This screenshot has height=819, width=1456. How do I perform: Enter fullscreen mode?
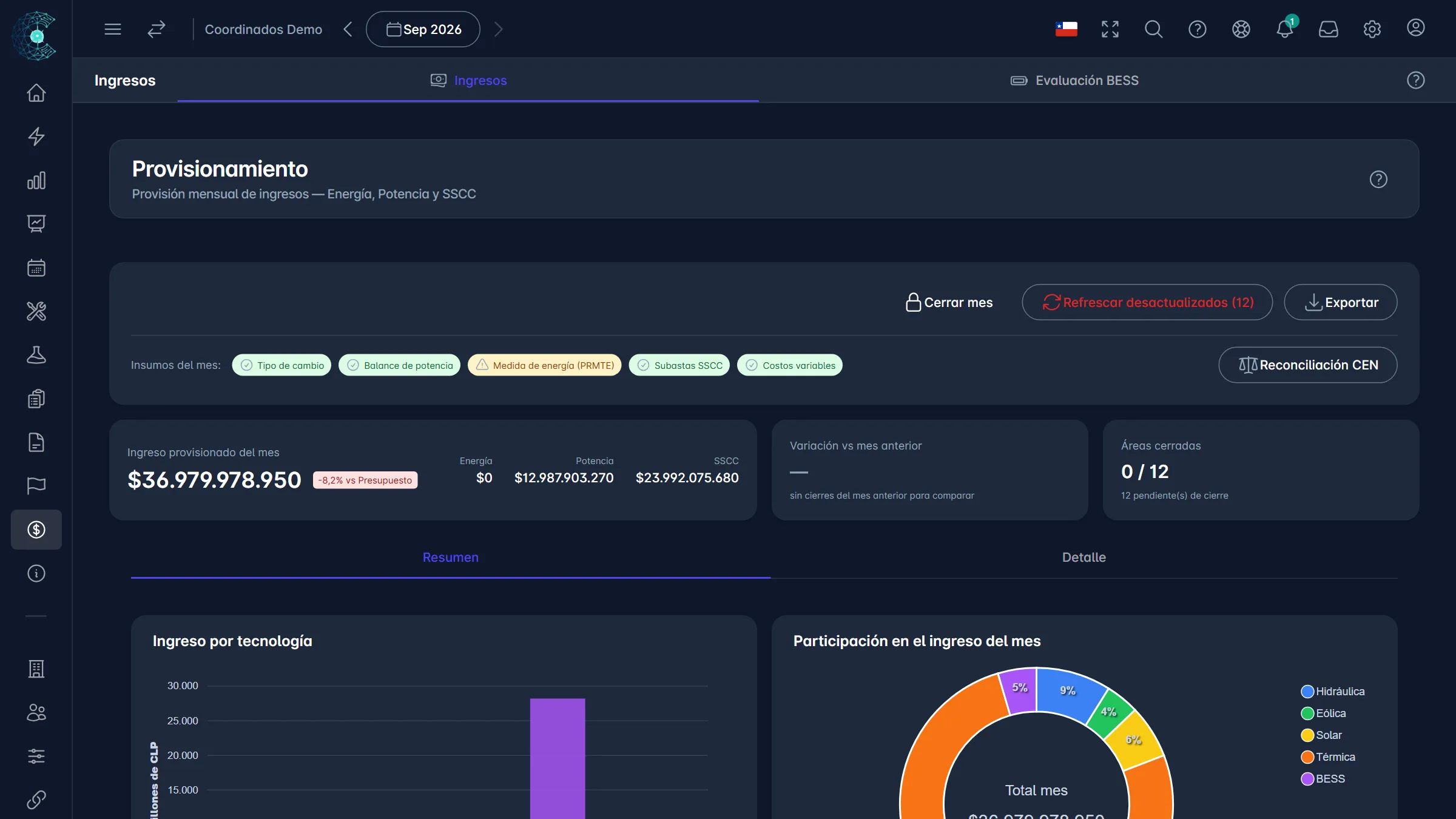point(1110,29)
